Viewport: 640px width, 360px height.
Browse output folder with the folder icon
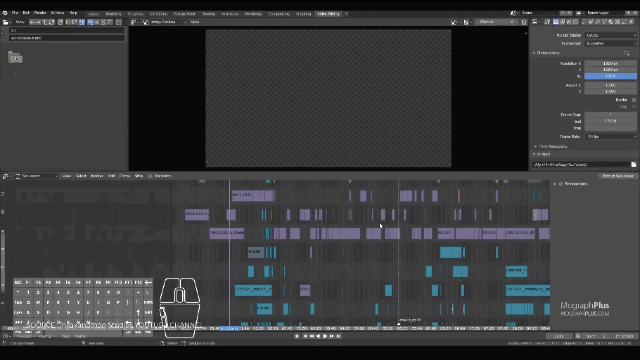[633, 165]
